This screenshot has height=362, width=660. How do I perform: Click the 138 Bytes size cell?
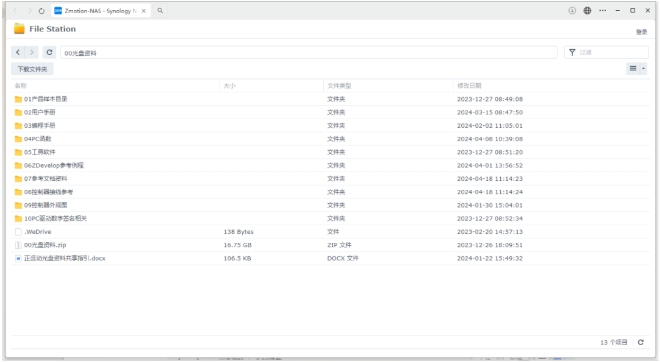coord(239,232)
